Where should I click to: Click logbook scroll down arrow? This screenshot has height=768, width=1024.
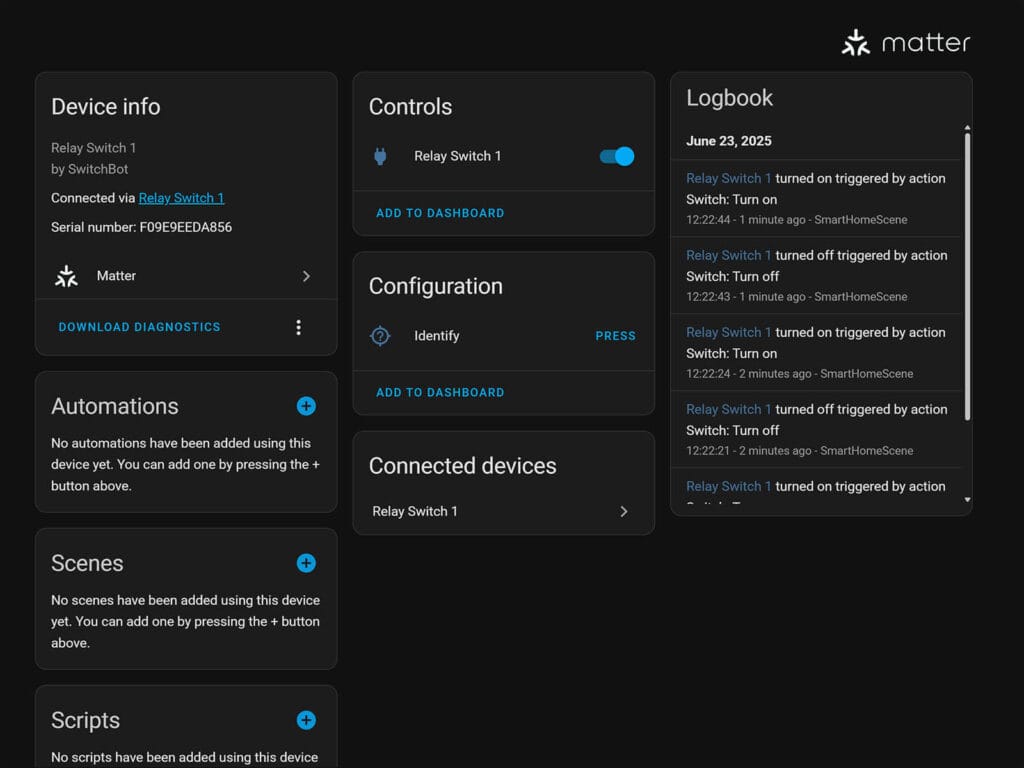(x=967, y=500)
